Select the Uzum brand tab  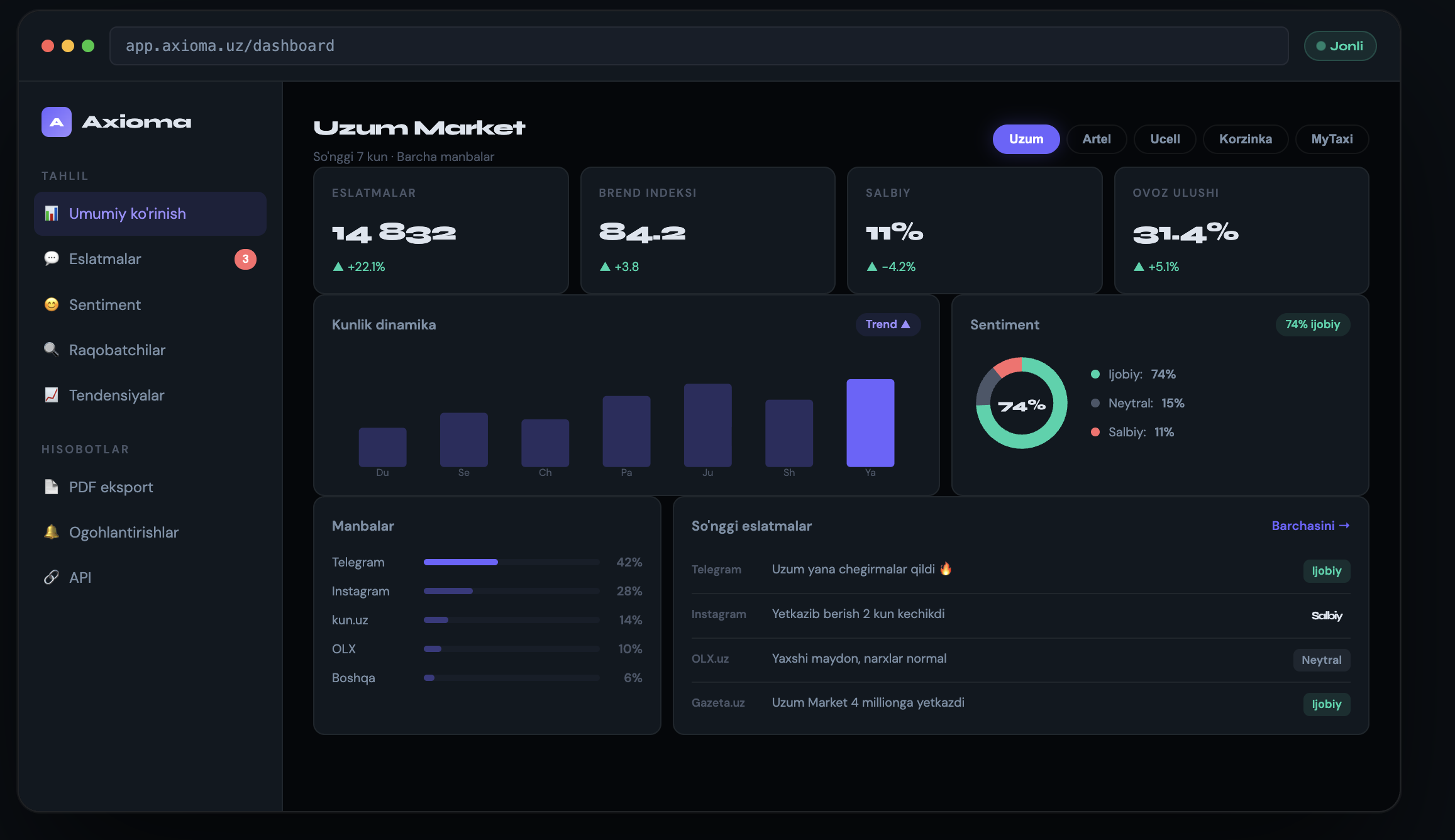coord(1026,139)
